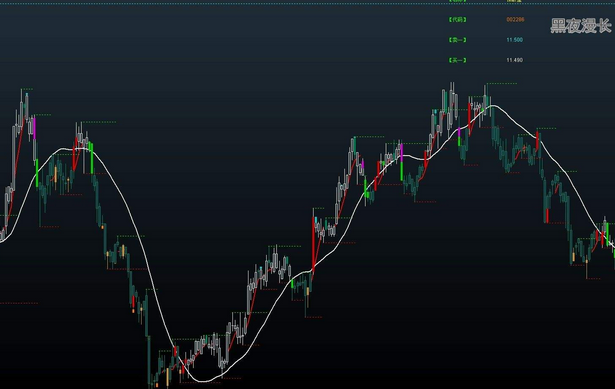Viewport: 615px width, 389px height.
Task: Click ask price 11.500
Action: 514,40
